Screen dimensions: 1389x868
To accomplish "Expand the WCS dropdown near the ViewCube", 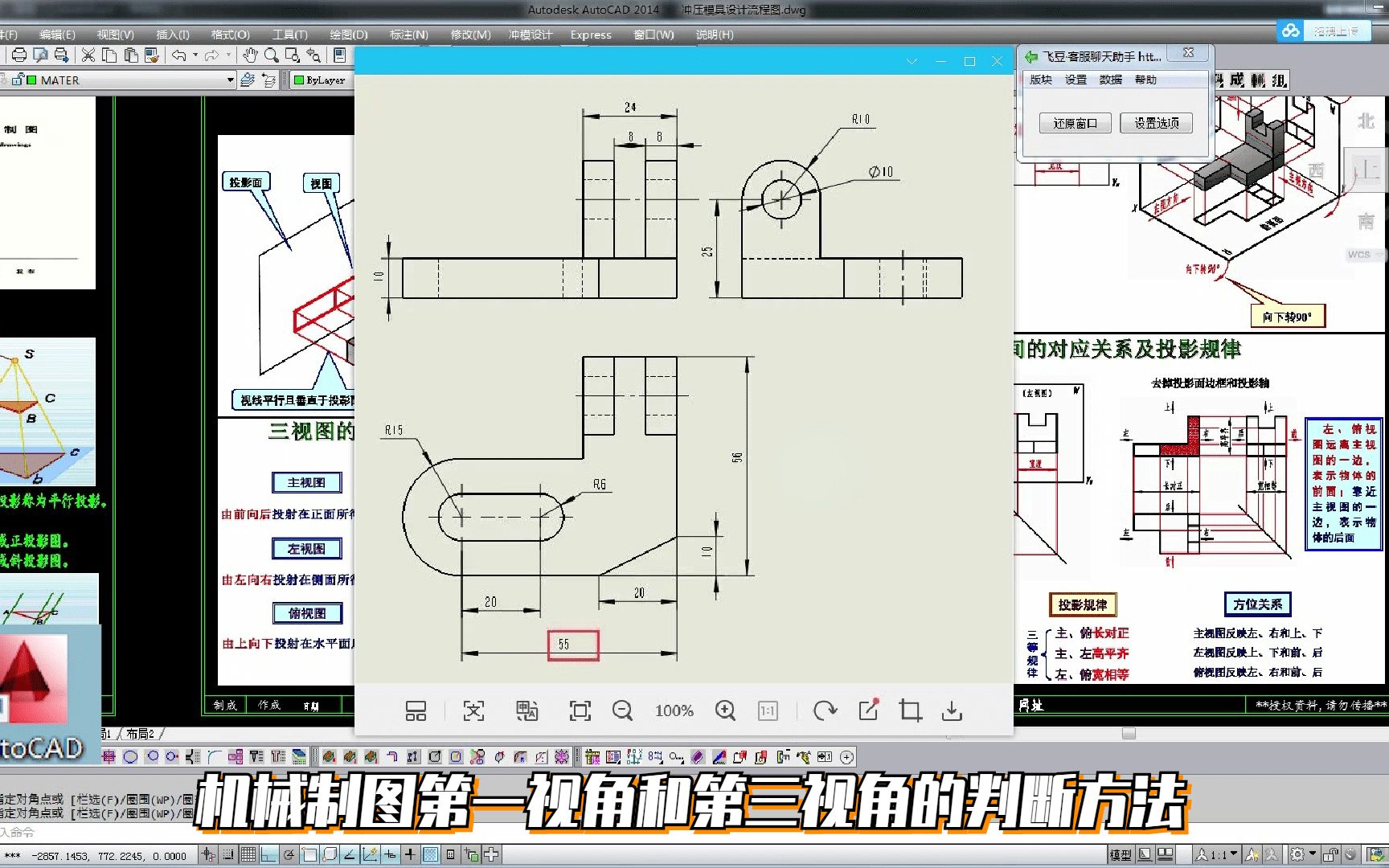I will pyautogui.click(x=1380, y=255).
